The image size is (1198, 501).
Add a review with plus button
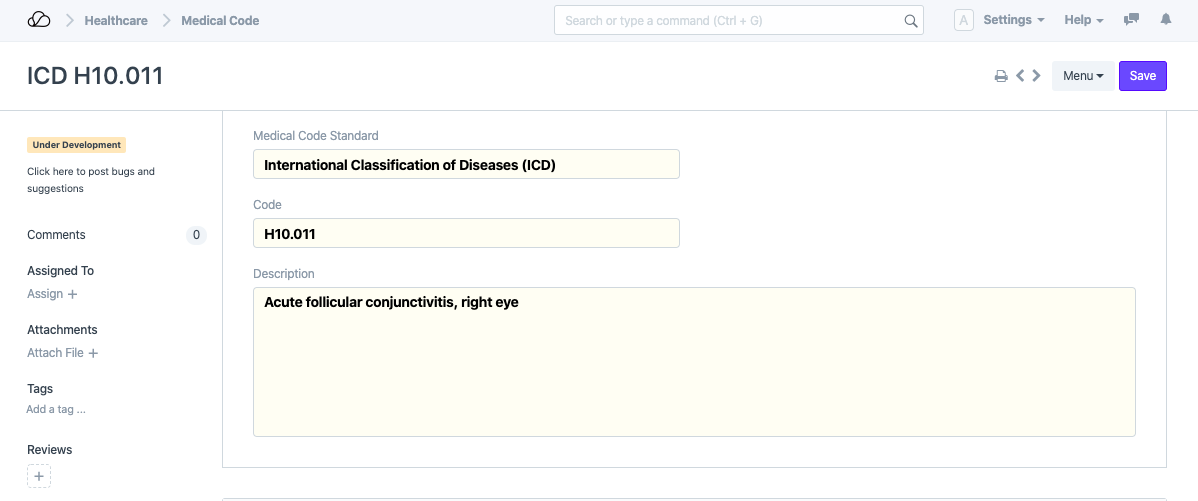39,477
